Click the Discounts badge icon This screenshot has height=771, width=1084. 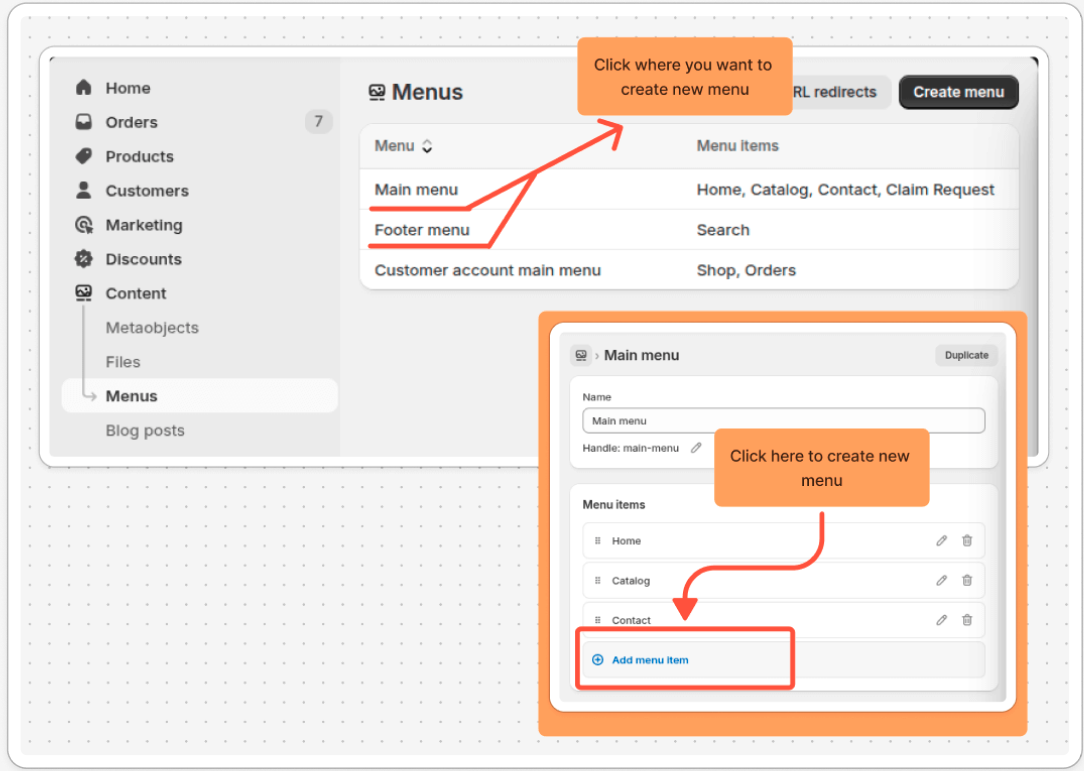[x=84, y=259]
